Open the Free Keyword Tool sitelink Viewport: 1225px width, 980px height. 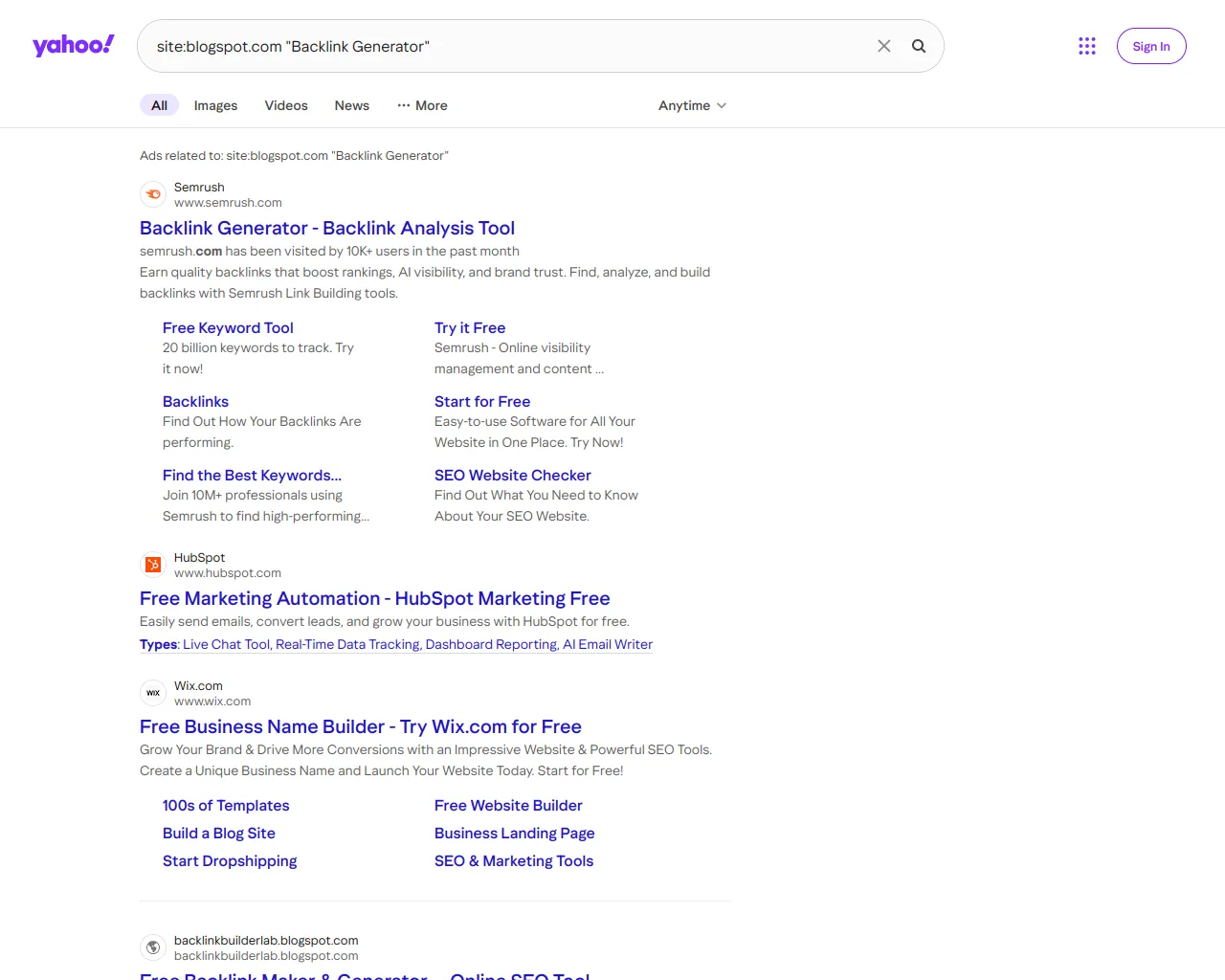click(x=228, y=327)
